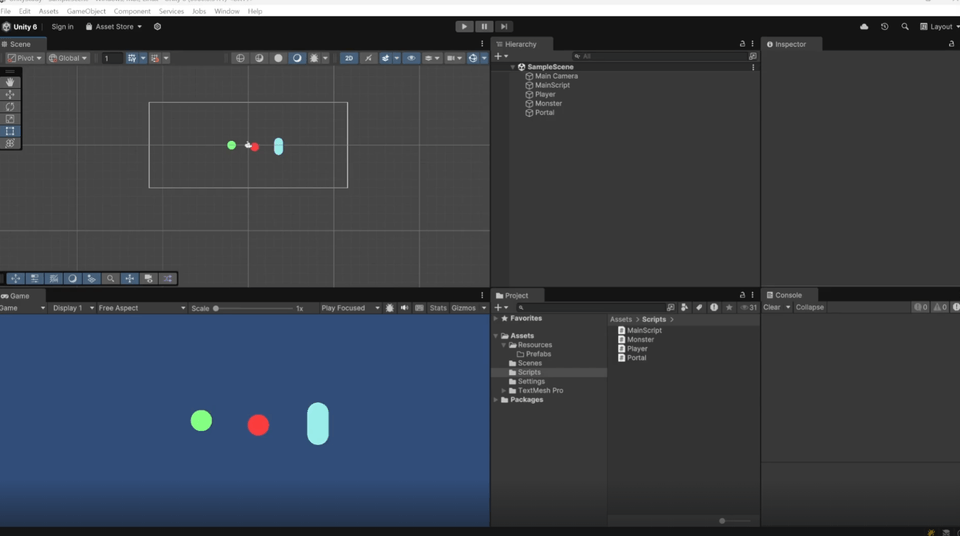Open Global handle rotation dropdown
The height and width of the screenshot is (536, 960).
[x=67, y=58]
